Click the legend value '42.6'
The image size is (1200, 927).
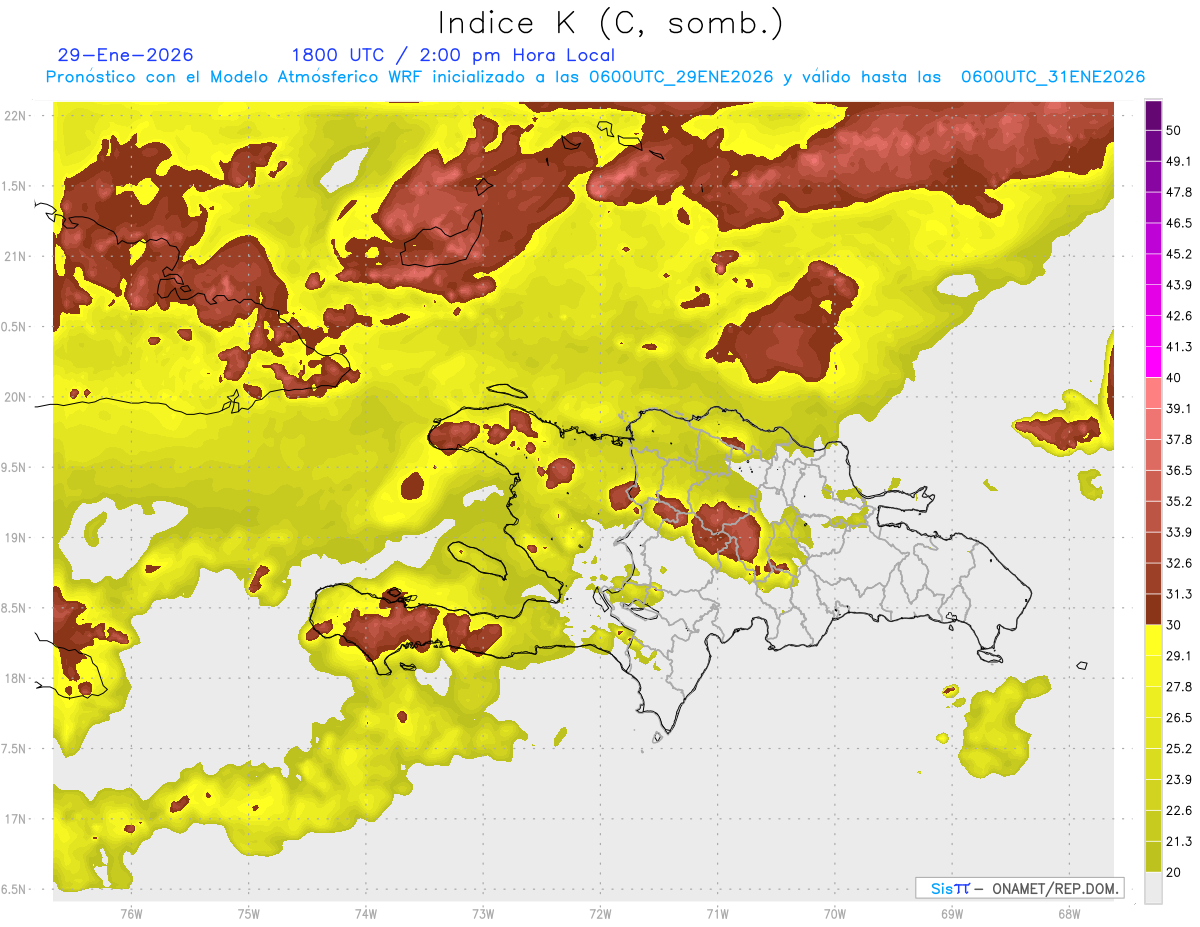coord(1179,316)
